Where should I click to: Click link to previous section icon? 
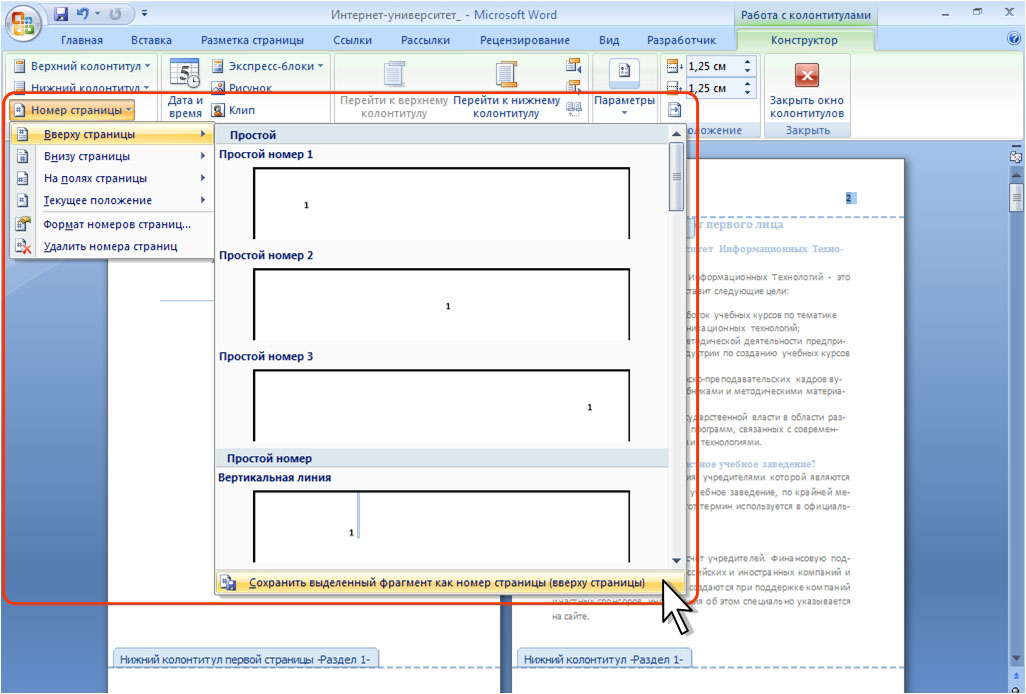(x=573, y=109)
